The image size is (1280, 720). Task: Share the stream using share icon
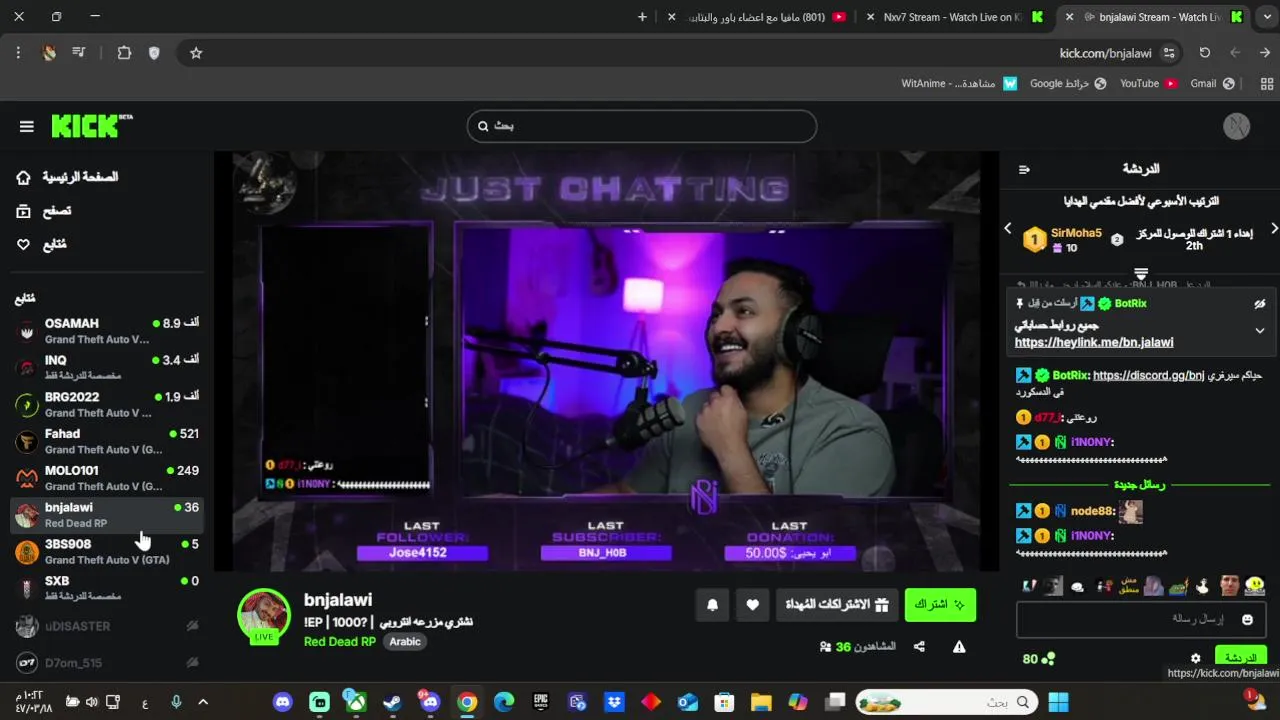click(x=919, y=647)
